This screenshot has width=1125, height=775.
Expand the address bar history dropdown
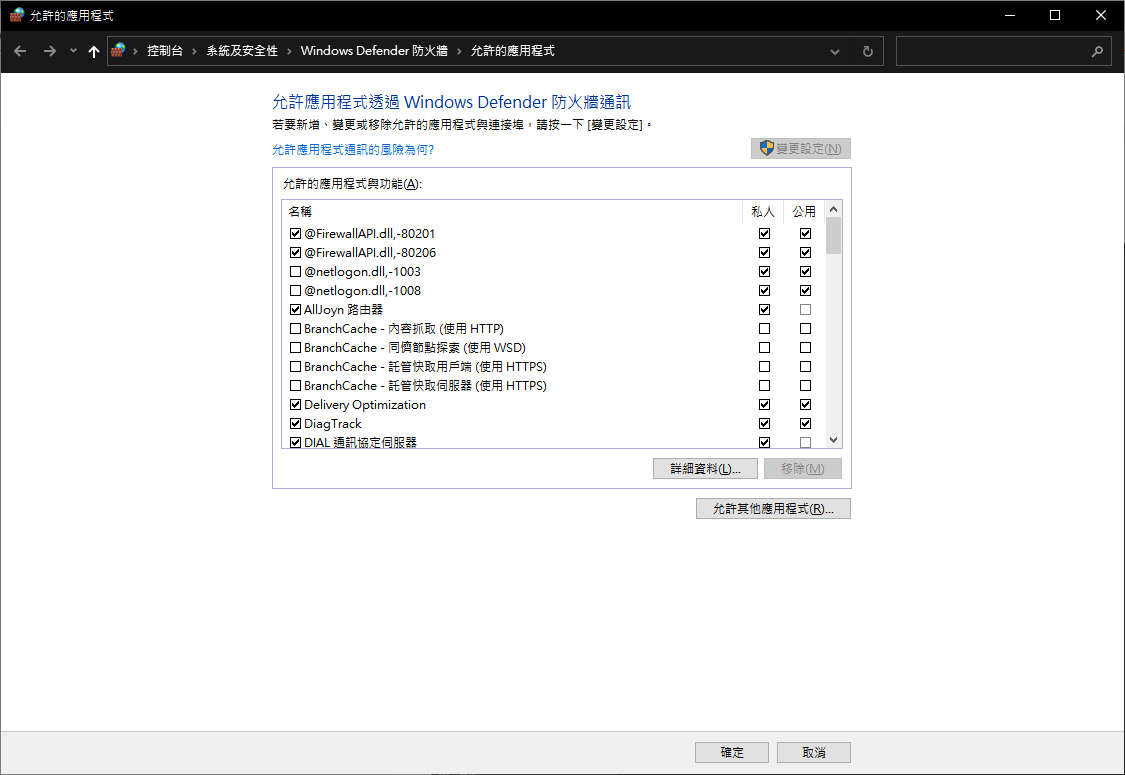[x=834, y=52]
